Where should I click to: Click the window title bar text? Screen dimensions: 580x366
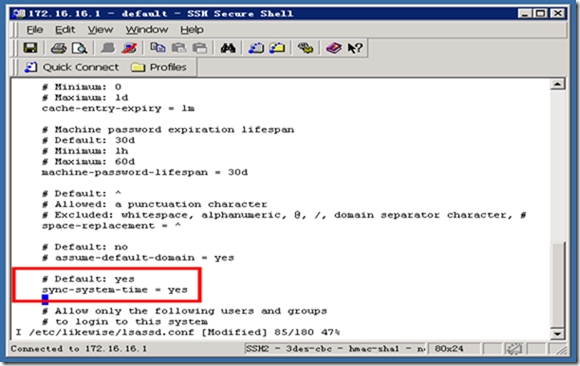click(x=161, y=14)
